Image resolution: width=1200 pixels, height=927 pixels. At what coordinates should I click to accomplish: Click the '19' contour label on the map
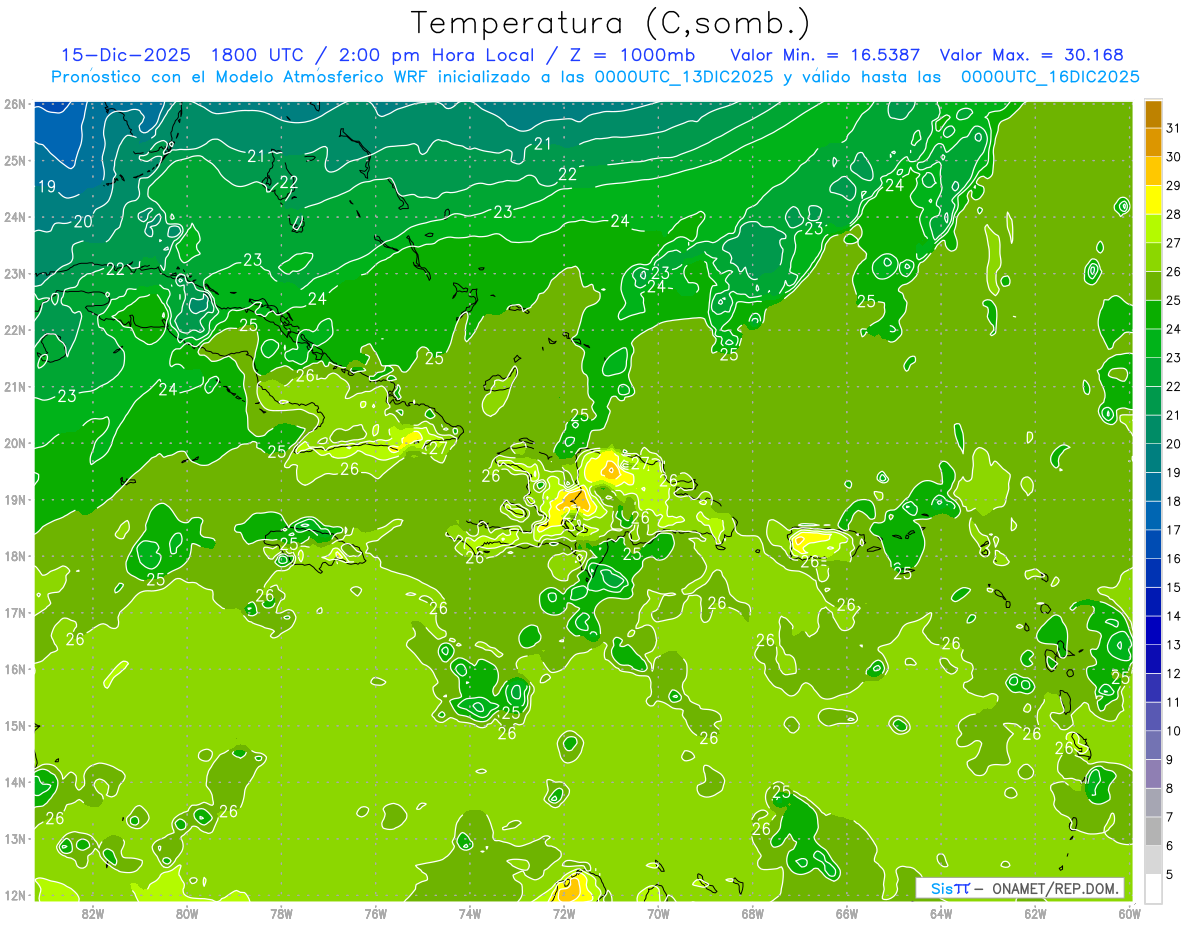tap(47, 187)
